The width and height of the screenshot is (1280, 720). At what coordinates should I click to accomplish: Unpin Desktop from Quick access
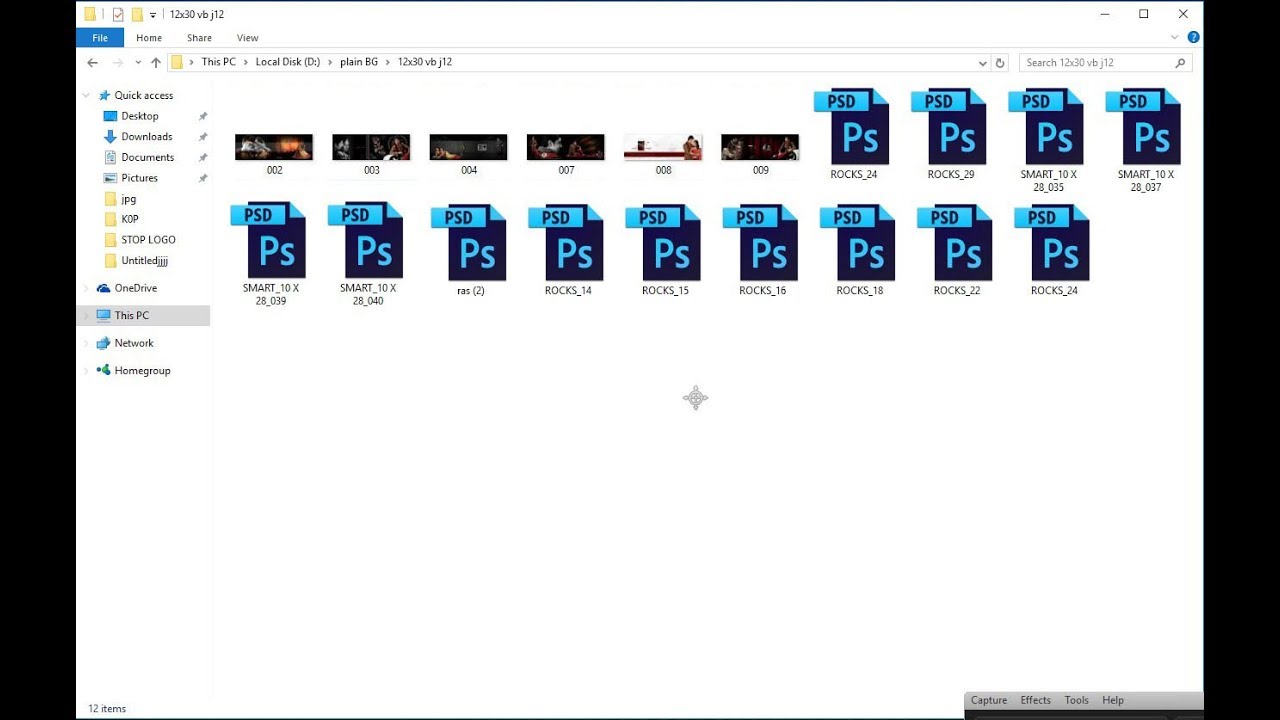203,115
